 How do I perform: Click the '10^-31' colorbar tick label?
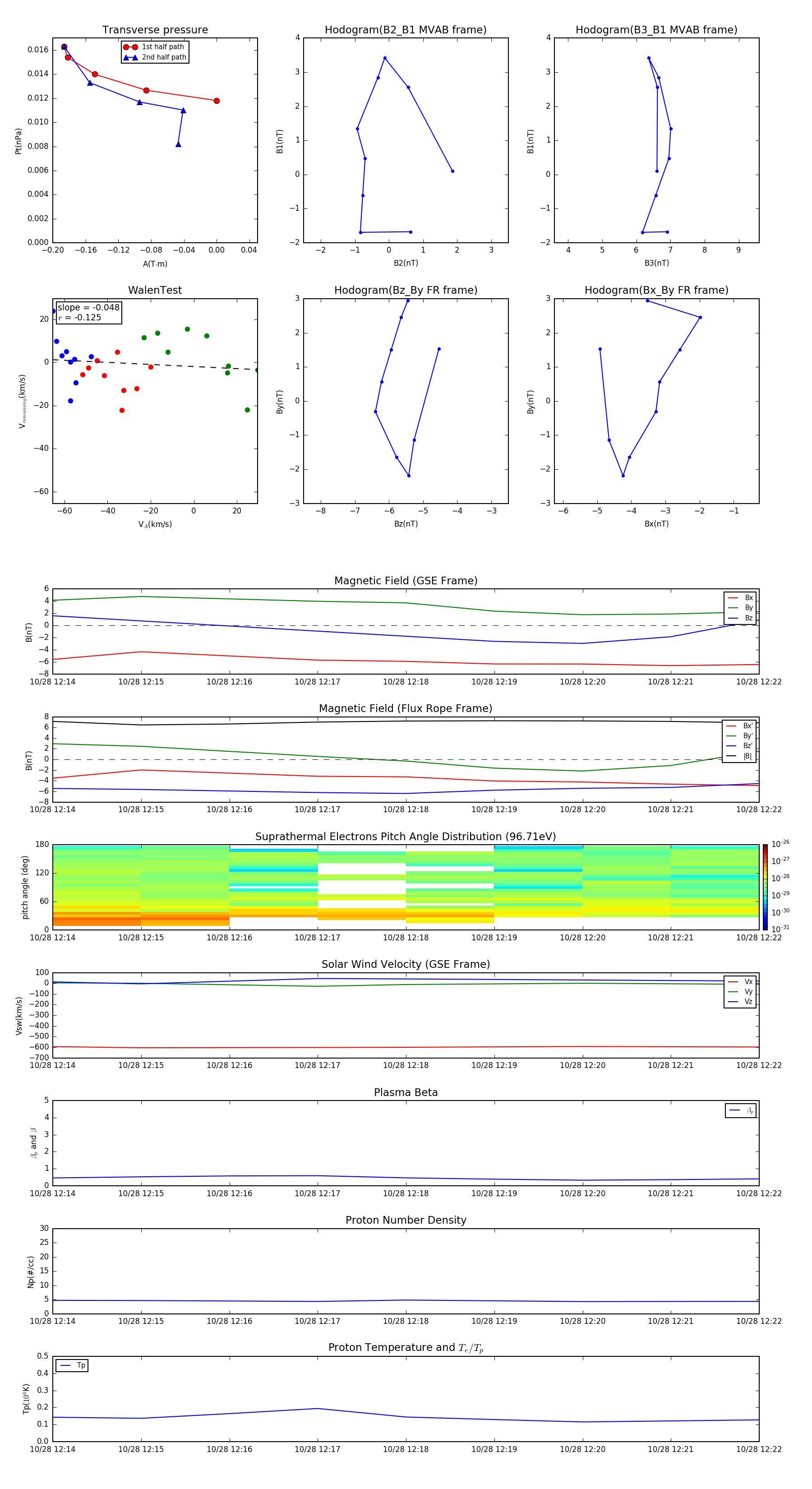780,929
